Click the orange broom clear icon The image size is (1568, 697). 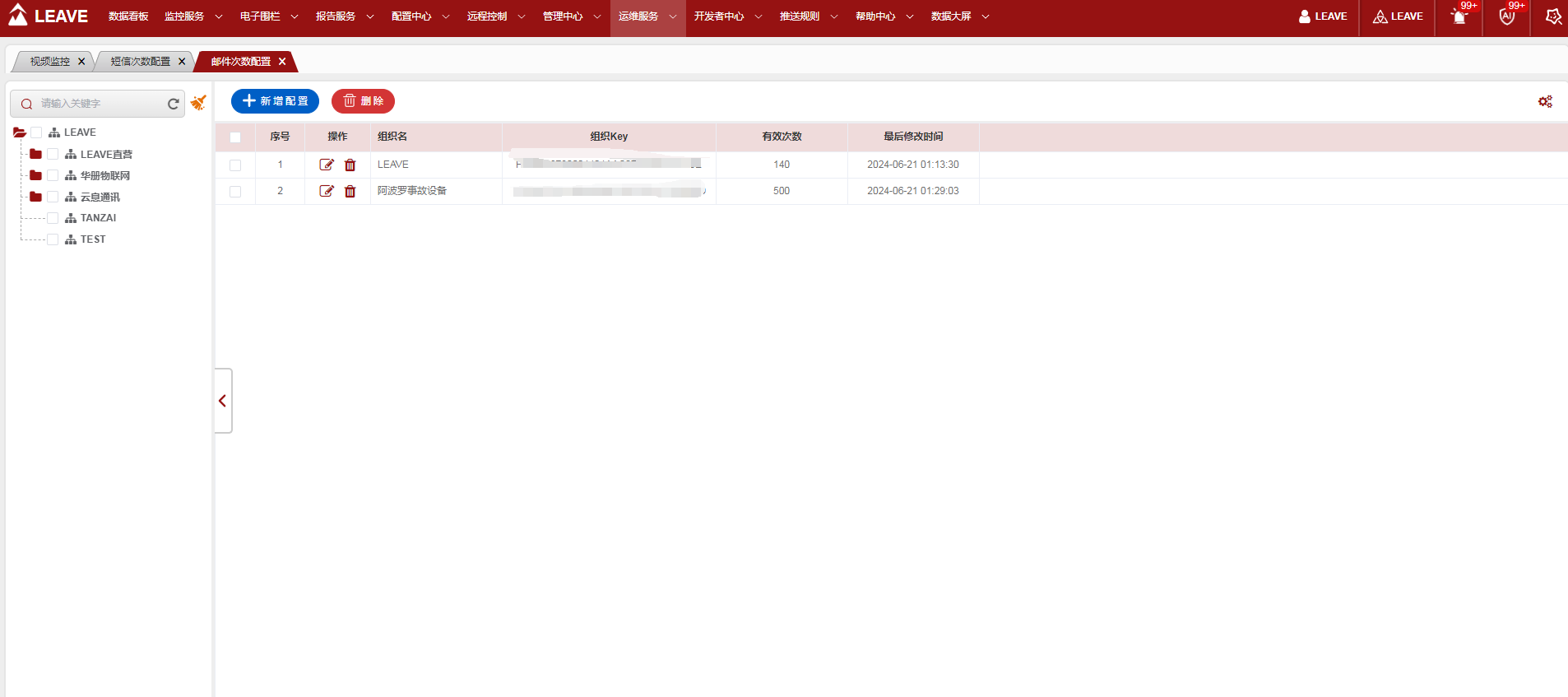click(198, 103)
